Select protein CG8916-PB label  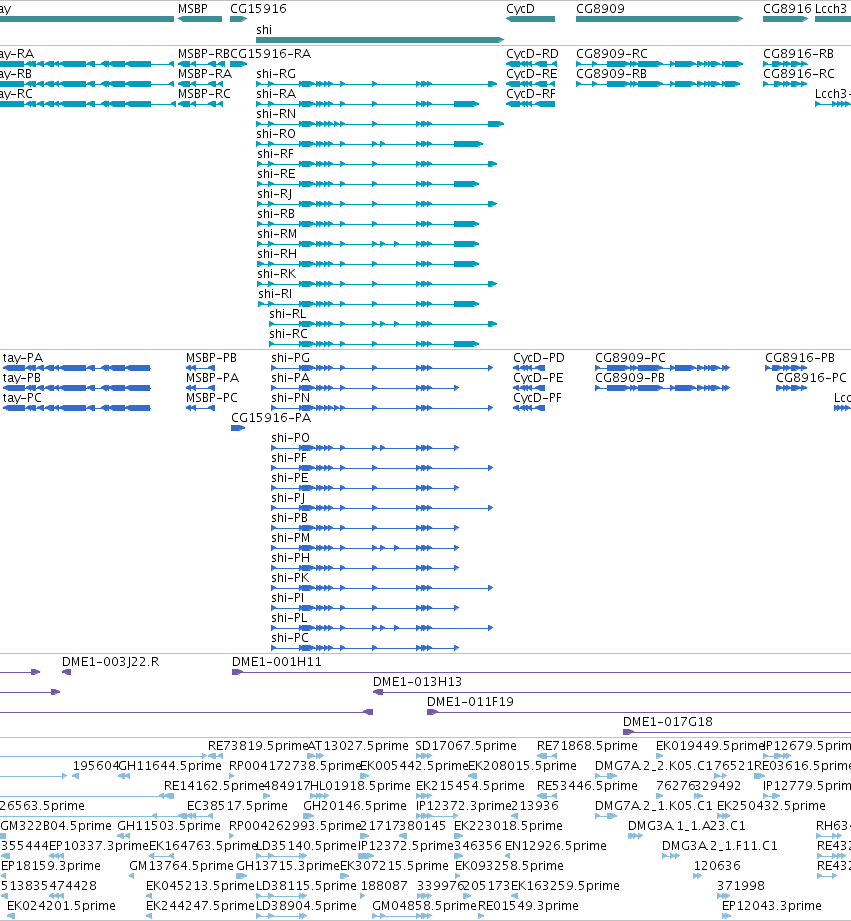click(x=800, y=358)
